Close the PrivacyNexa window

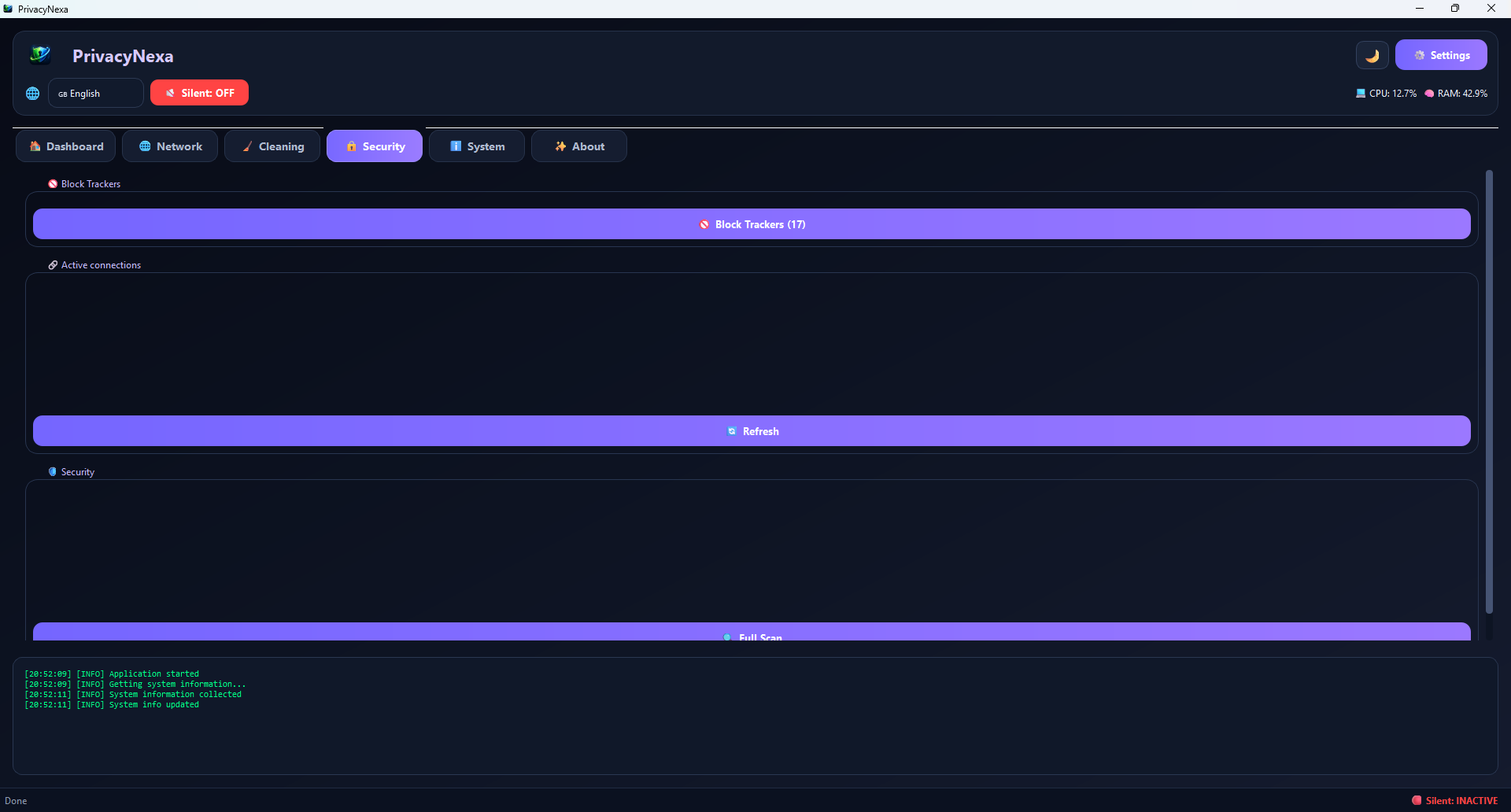1491,9
